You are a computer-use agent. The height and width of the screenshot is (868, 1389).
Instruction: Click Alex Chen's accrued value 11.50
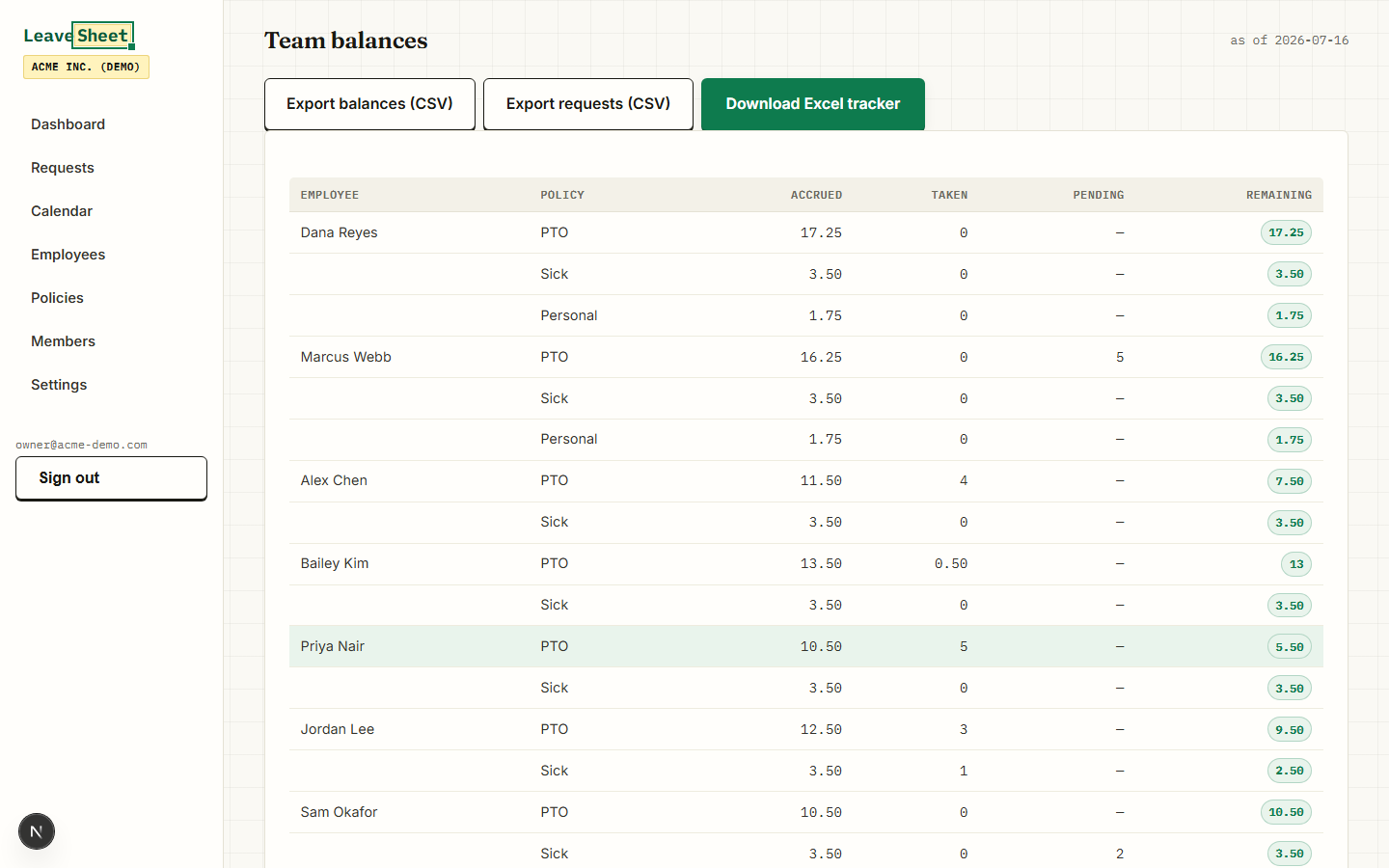pos(821,480)
